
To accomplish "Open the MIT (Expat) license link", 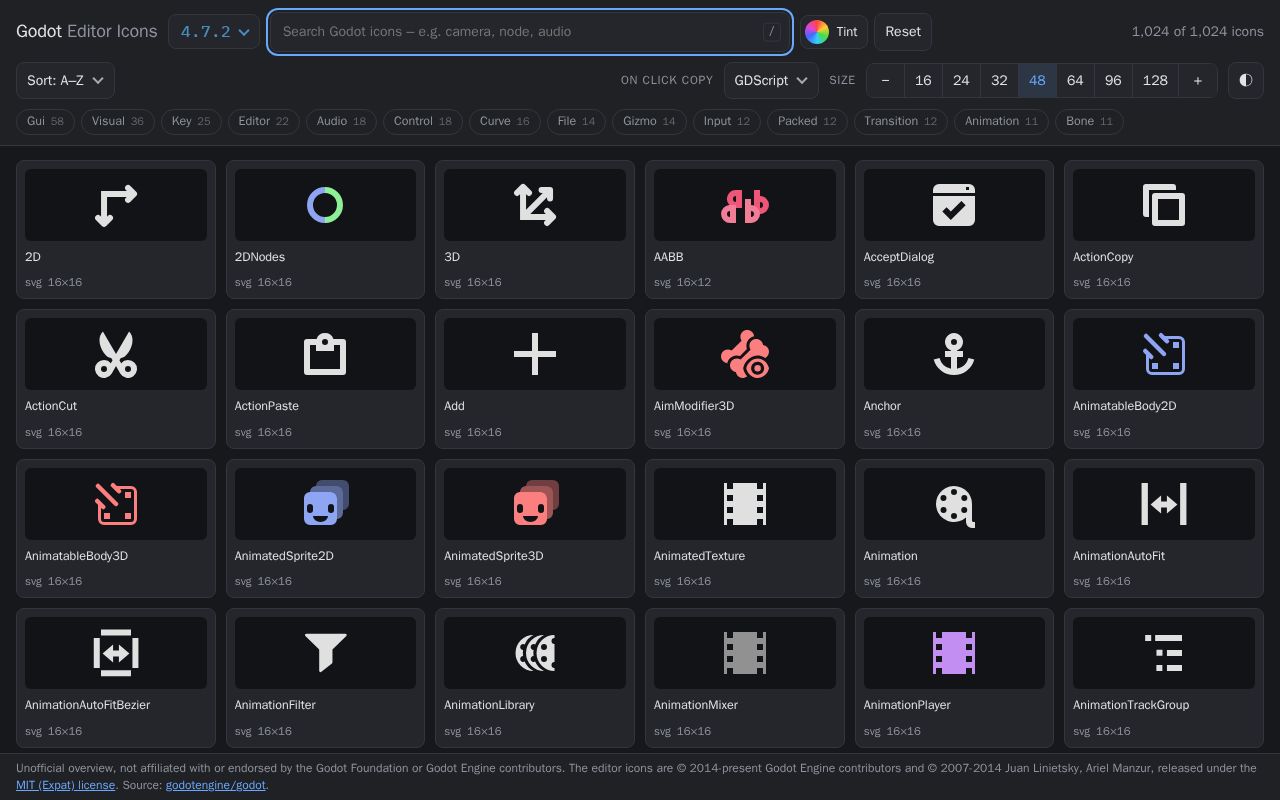I will coord(65,785).
